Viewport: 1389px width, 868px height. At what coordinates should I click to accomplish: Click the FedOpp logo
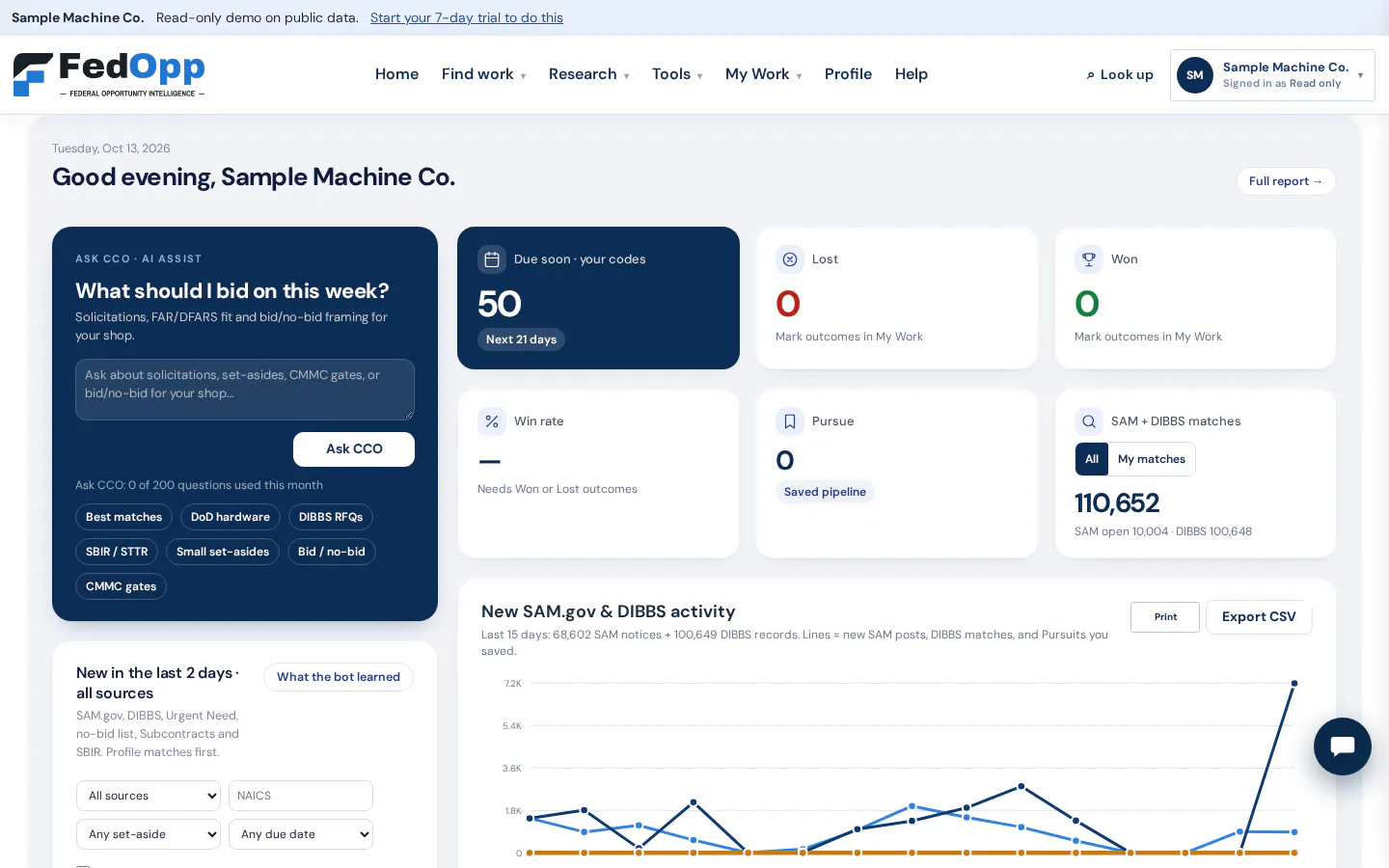coord(109,74)
